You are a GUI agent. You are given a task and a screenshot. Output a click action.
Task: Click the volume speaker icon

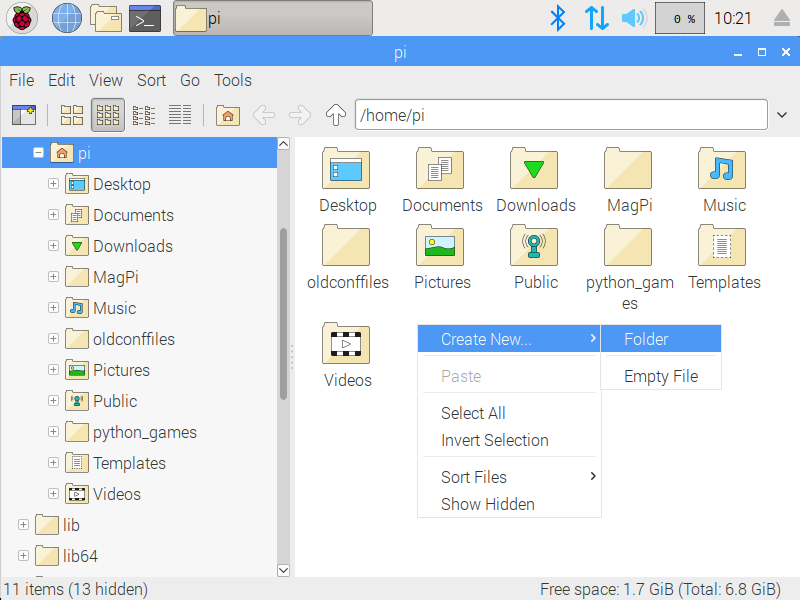(633, 18)
